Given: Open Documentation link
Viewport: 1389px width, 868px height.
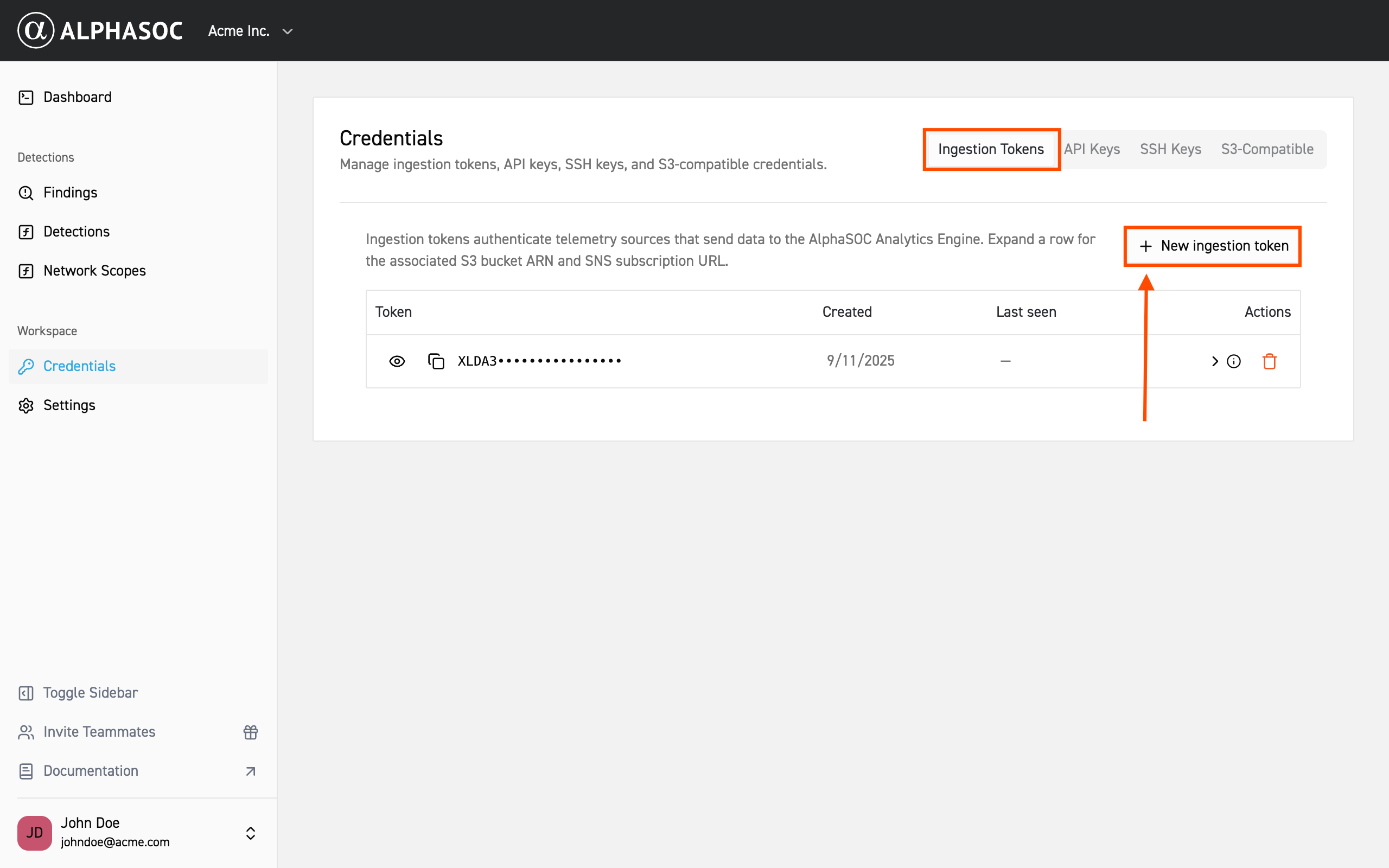Looking at the screenshot, I should 138,771.
